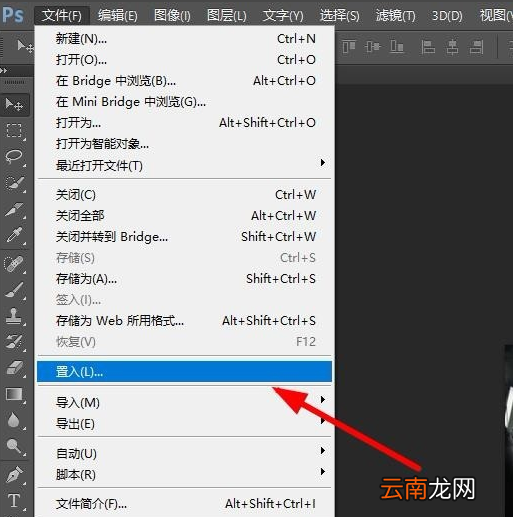Click Align top edges icon
Image resolution: width=513 pixels, height=517 pixels.
(349, 47)
